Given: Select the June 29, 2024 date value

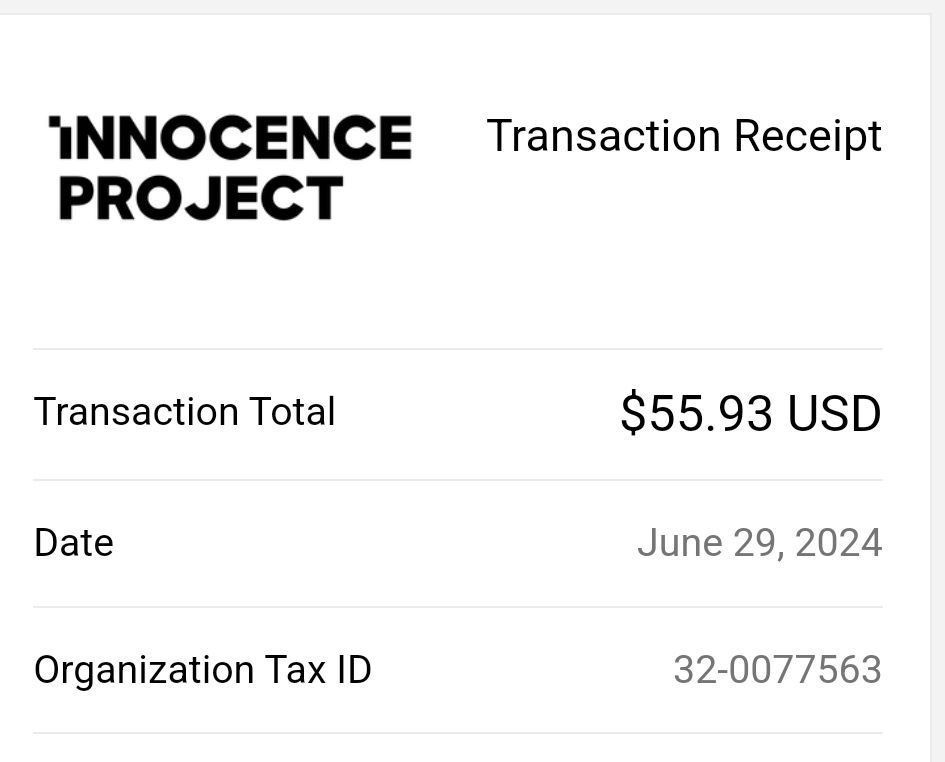Looking at the screenshot, I should pyautogui.click(x=760, y=543).
